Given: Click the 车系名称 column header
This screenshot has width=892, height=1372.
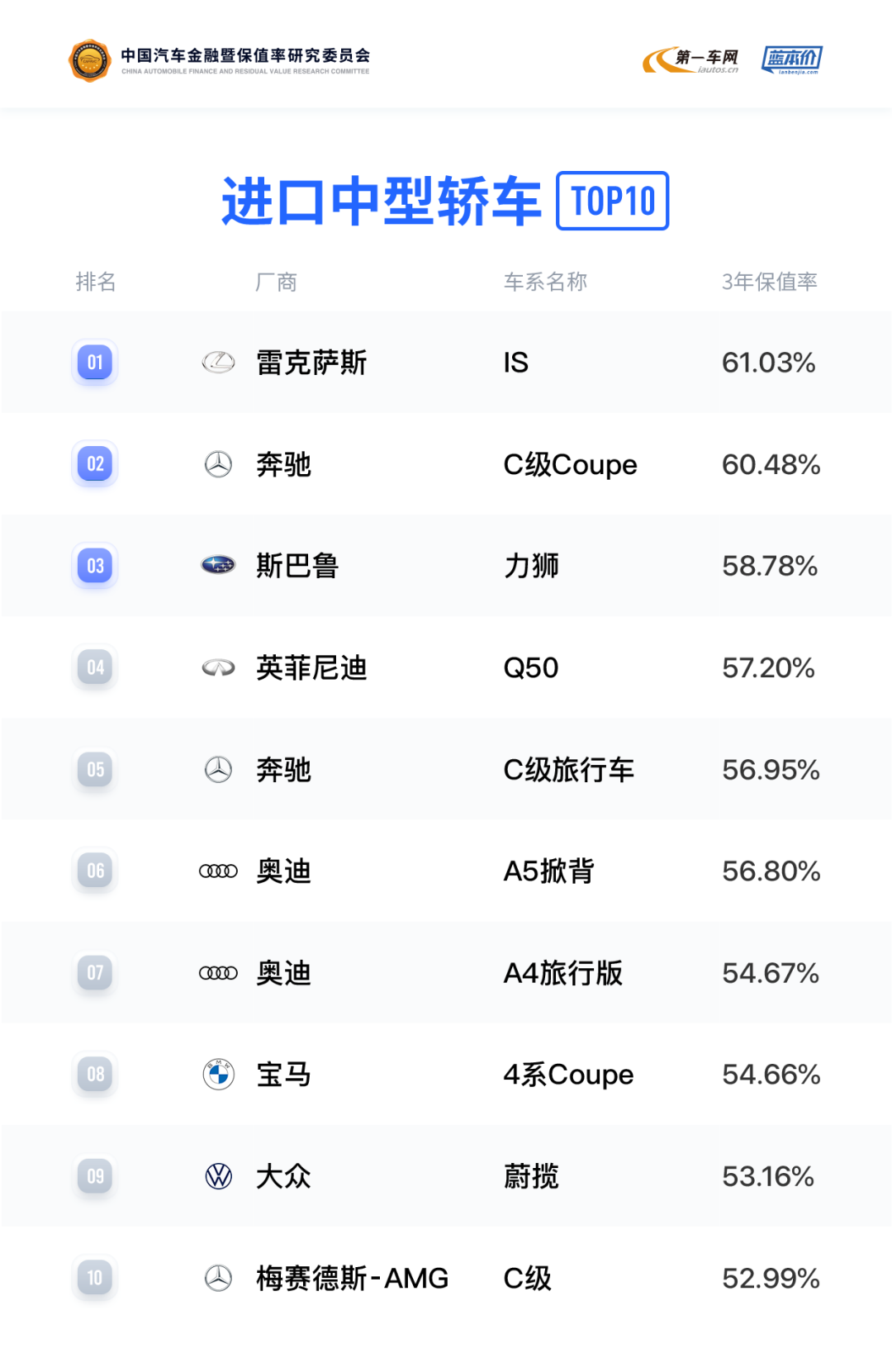Looking at the screenshot, I should (x=545, y=282).
